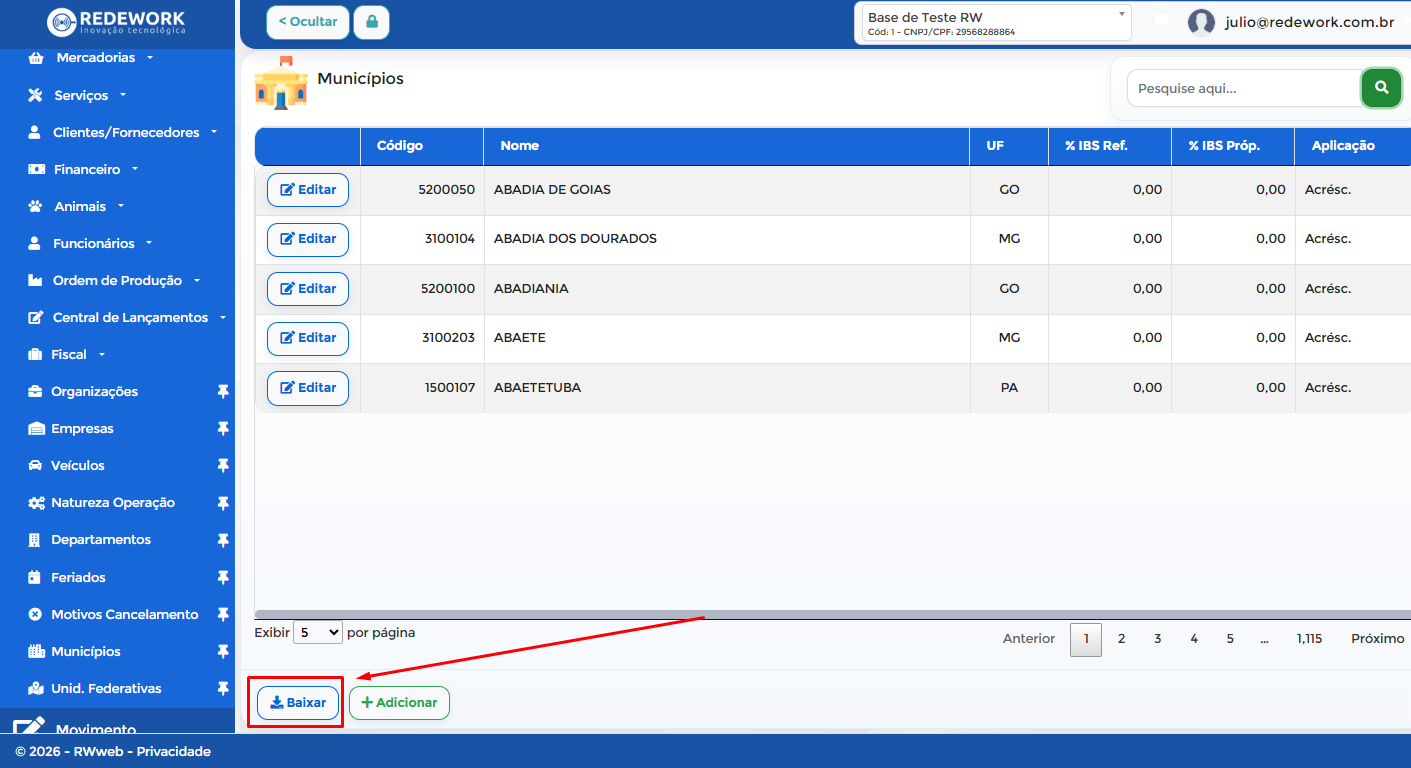Toggle the pin next to Empresas

click(223, 428)
